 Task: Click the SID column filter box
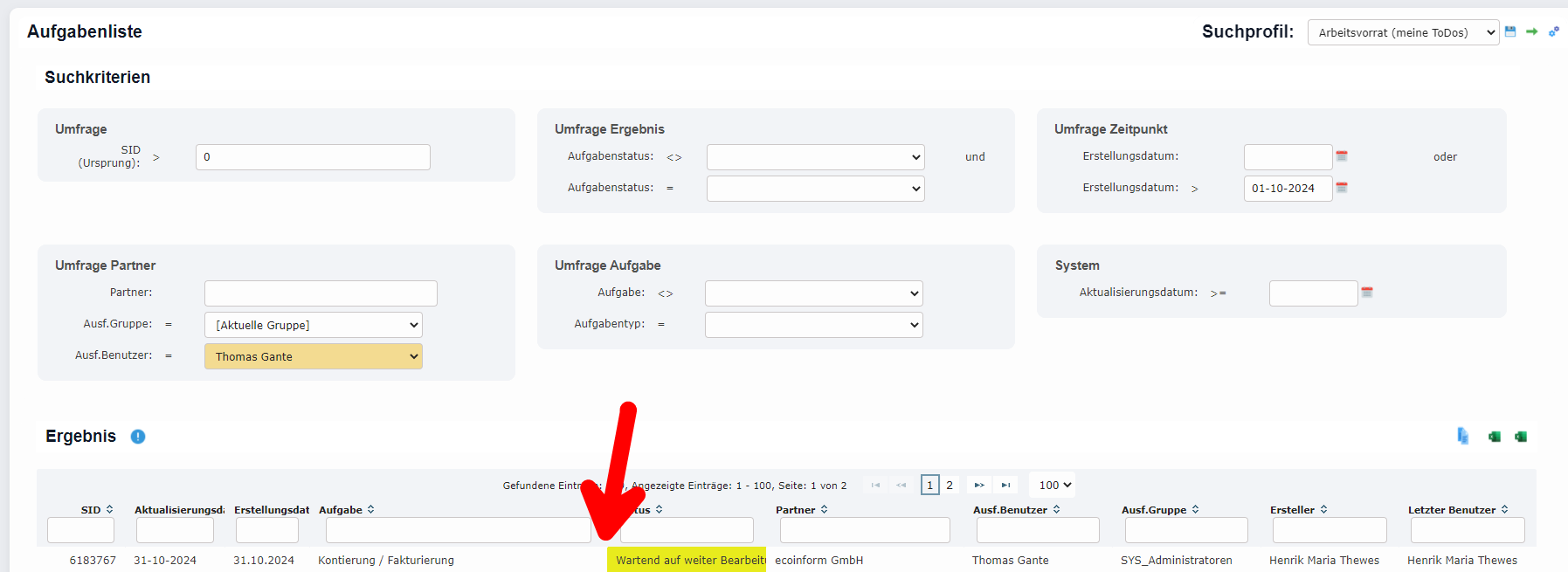(80, 530)
